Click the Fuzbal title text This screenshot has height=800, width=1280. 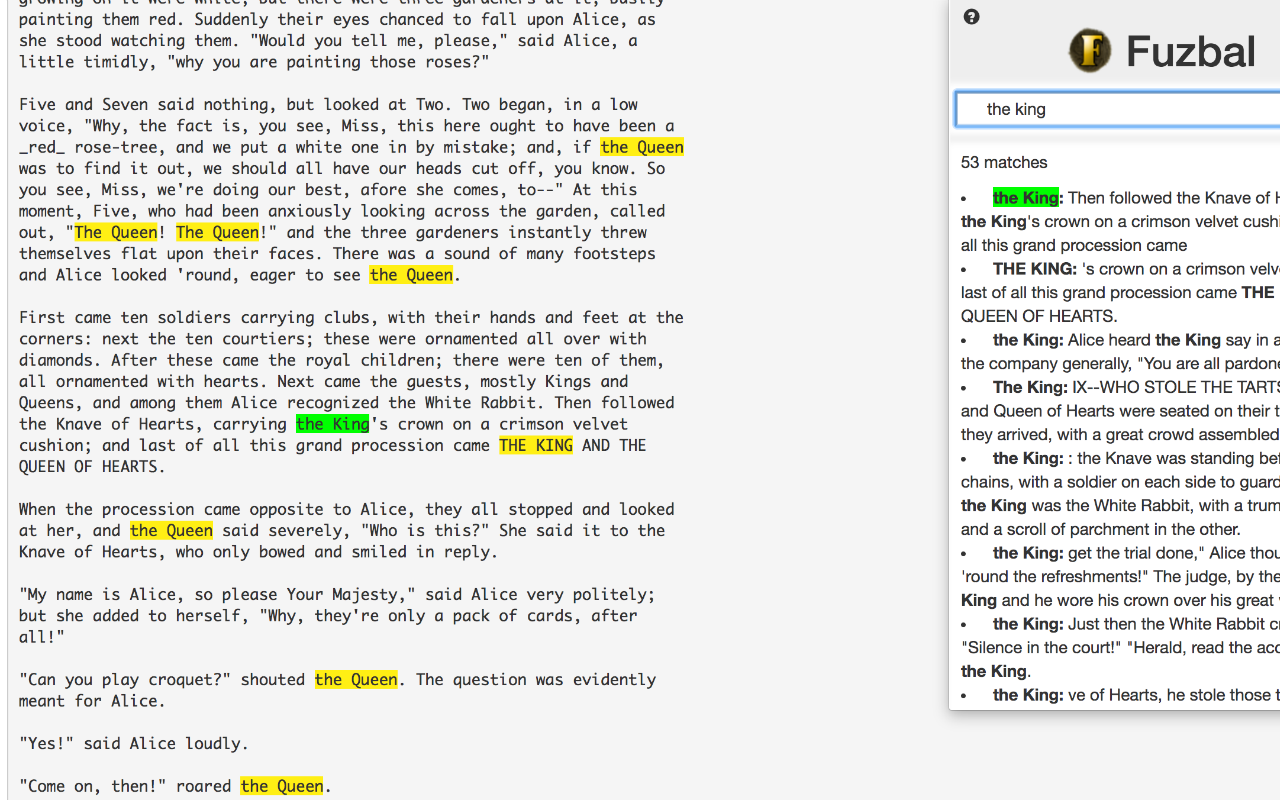1190,51
